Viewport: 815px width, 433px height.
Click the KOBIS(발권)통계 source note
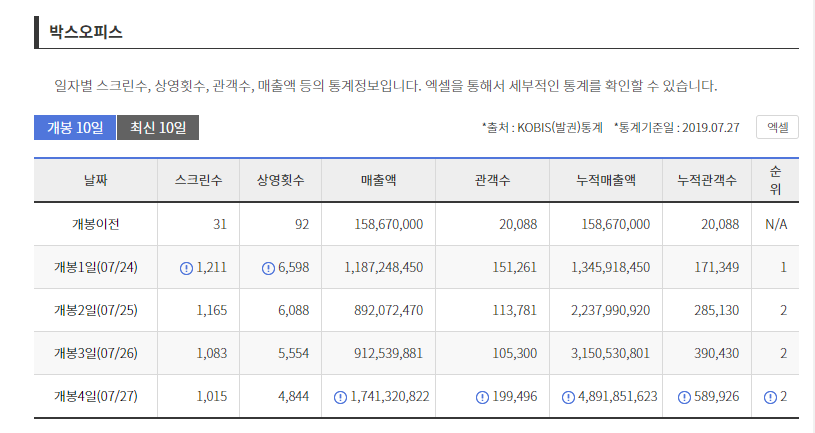542,127
